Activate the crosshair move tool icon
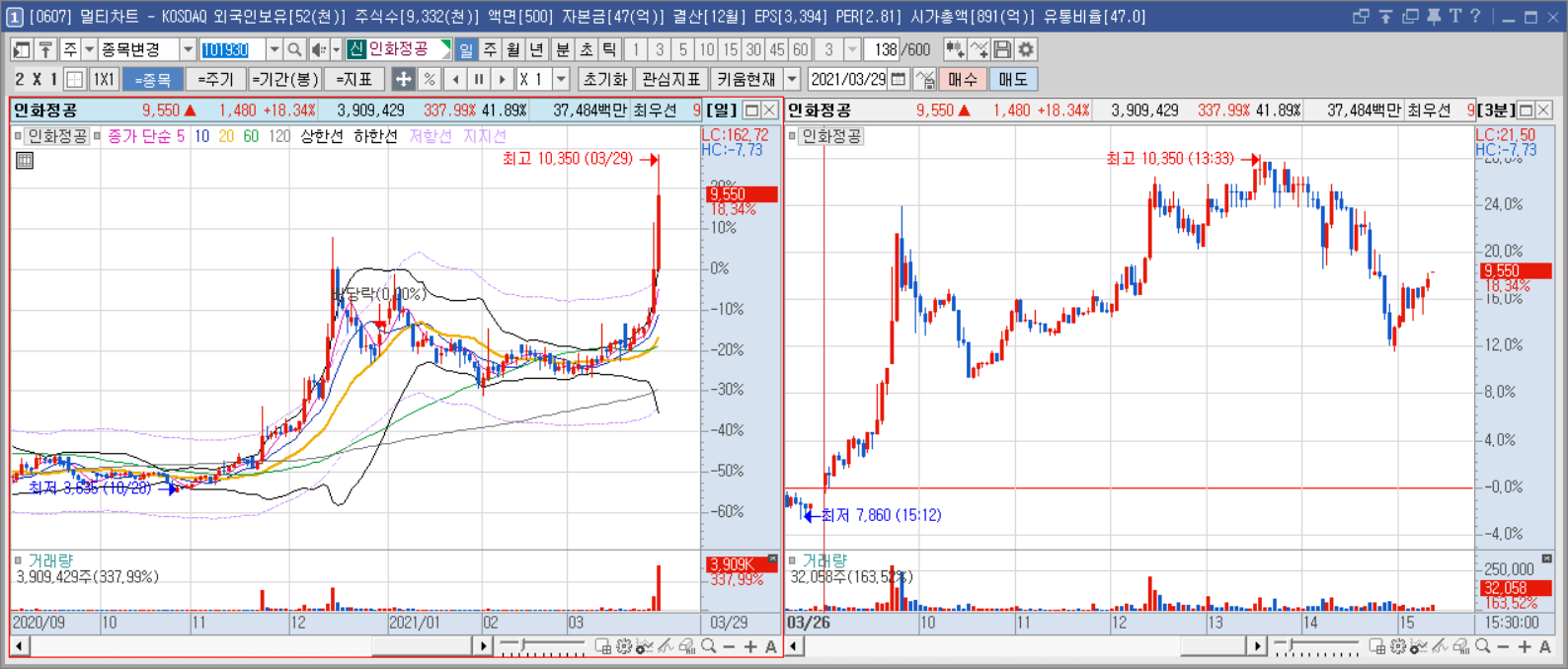 point(403,79)
